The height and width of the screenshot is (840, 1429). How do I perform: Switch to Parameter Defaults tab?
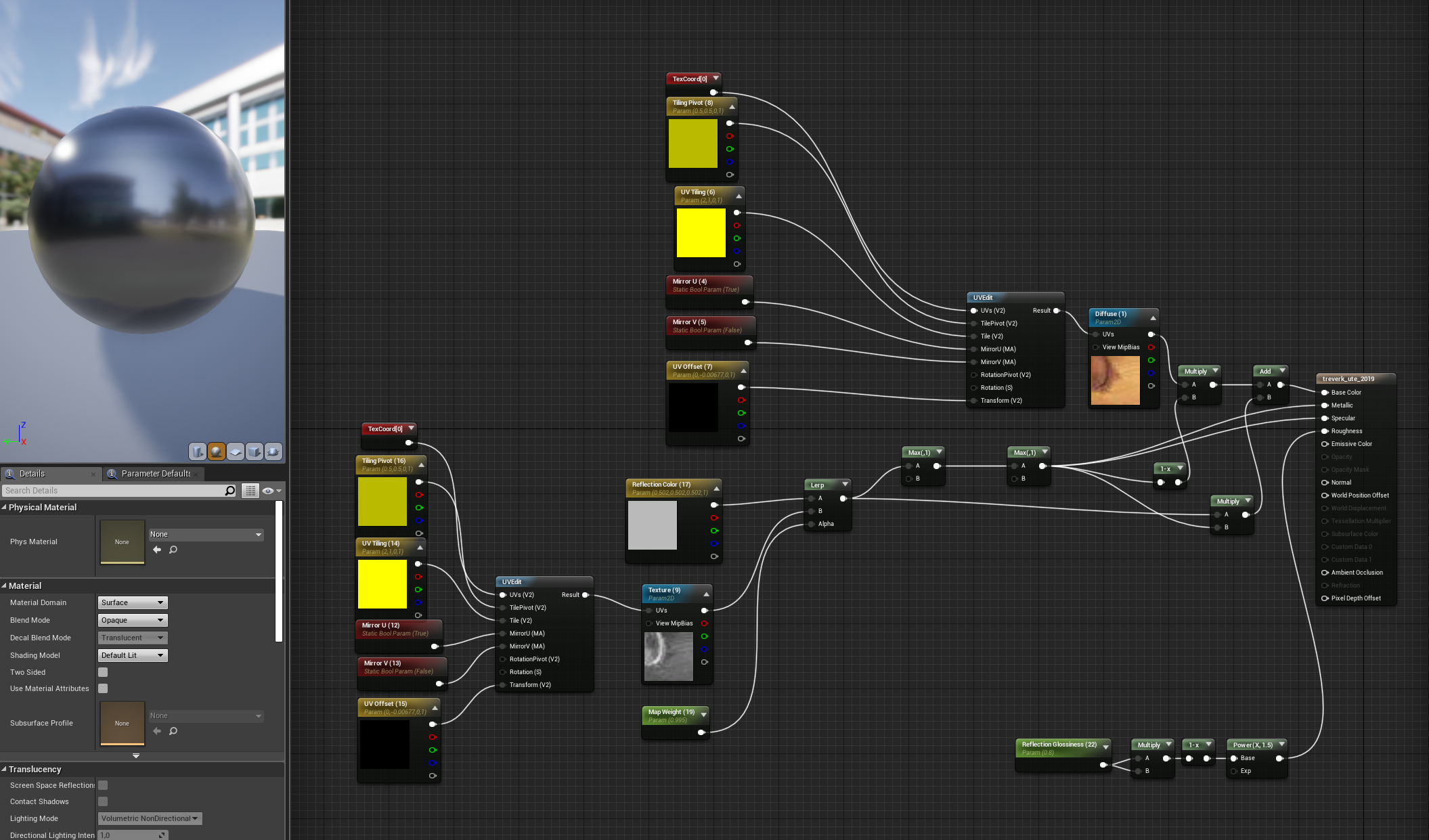click(x=155, y=474)
